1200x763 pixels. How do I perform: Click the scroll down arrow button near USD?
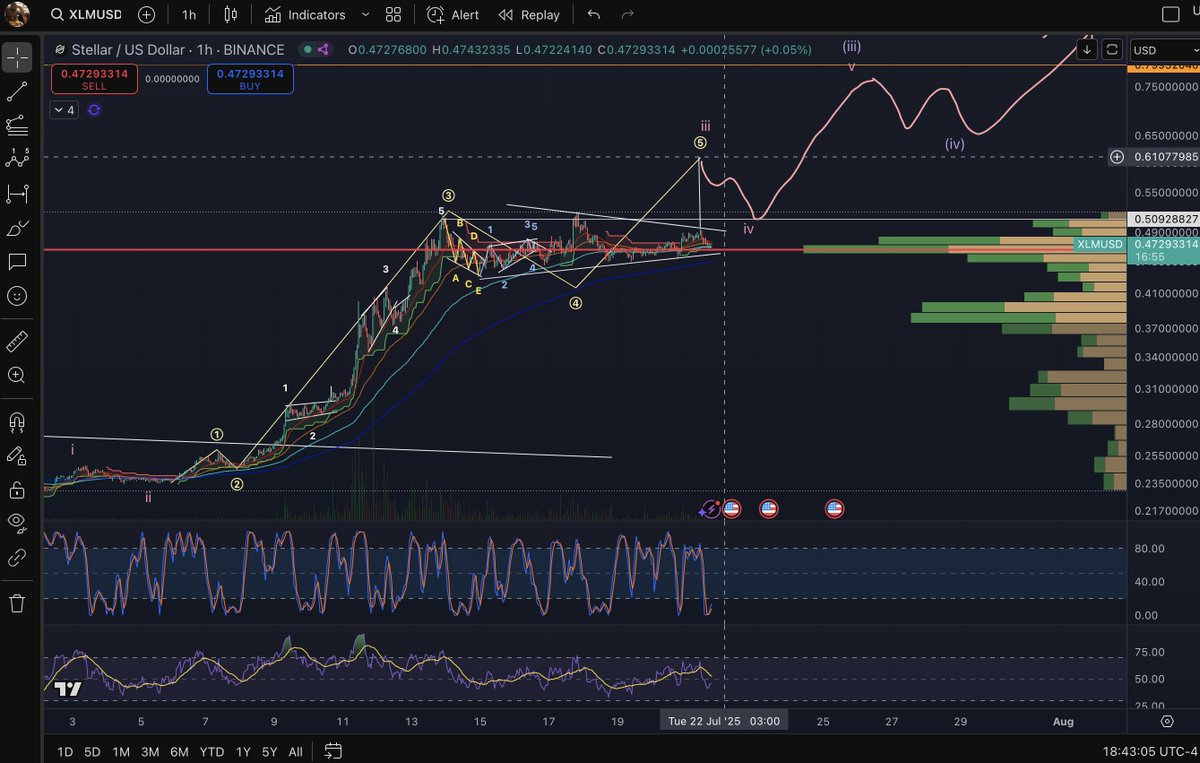(1087, 50)
